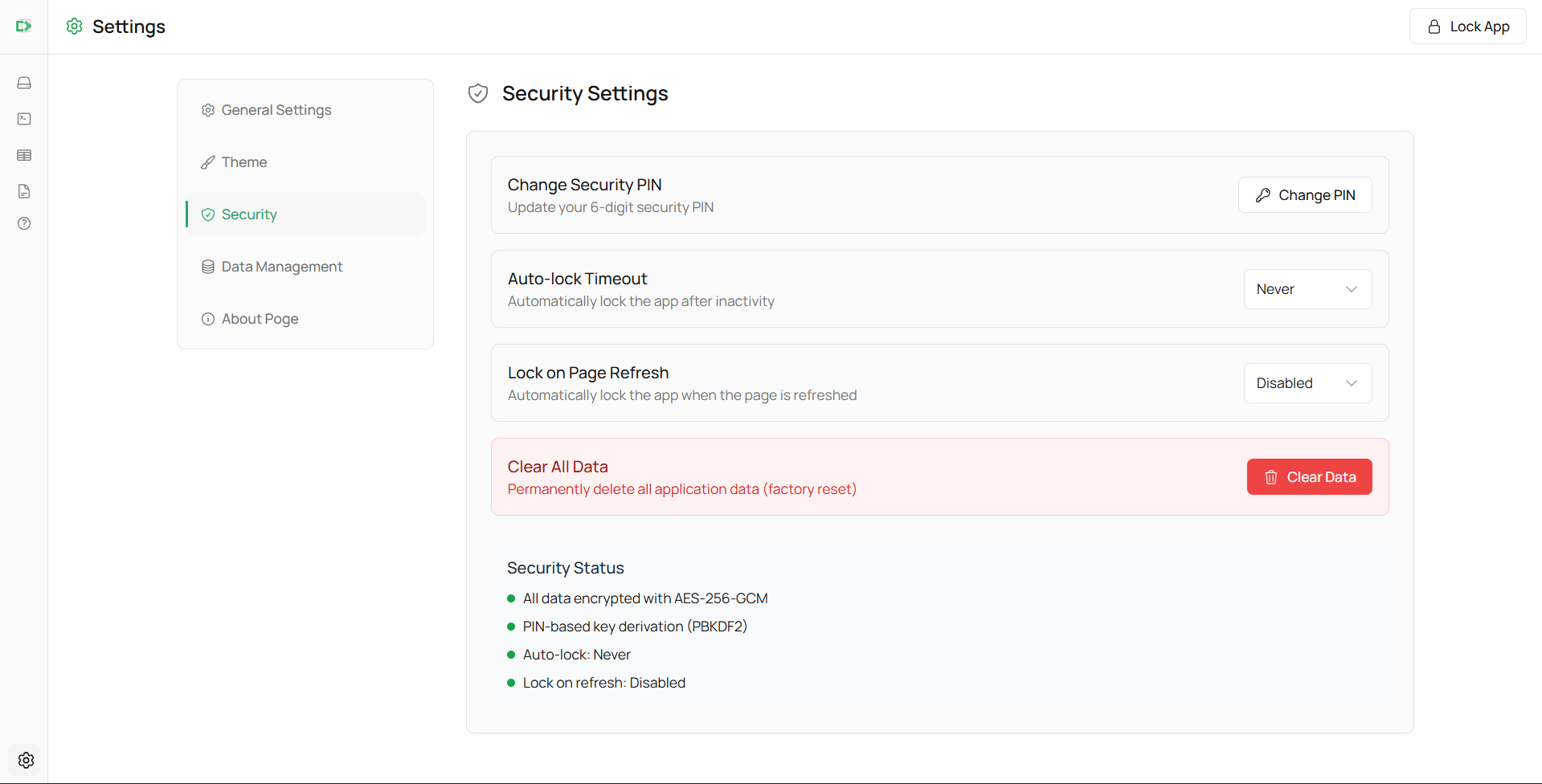
Task: Open the General Settings section
Action: click(x=276, y=110)
